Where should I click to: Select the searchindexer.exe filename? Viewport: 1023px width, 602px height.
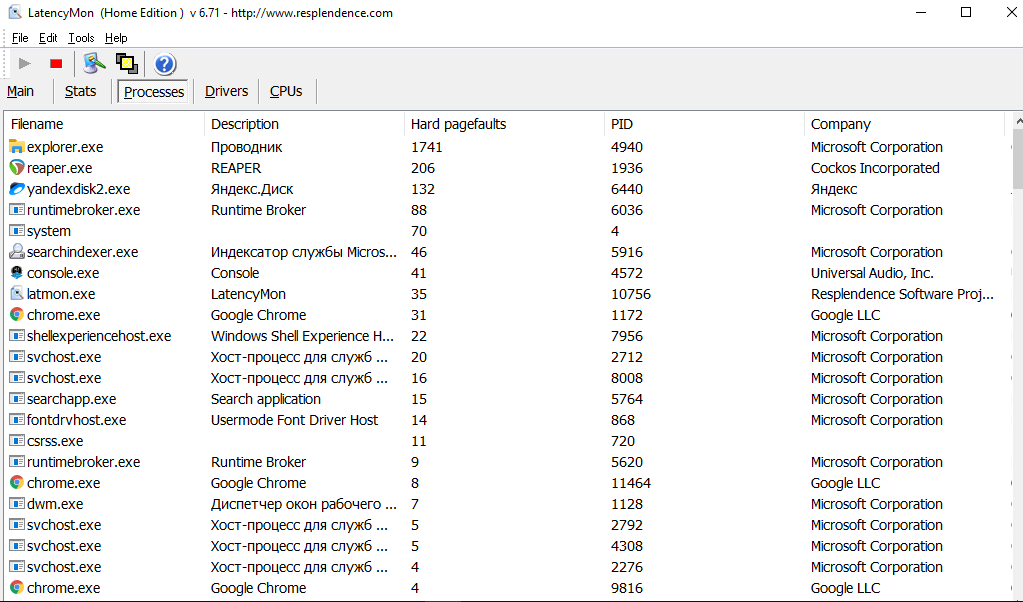click(82, 252)
